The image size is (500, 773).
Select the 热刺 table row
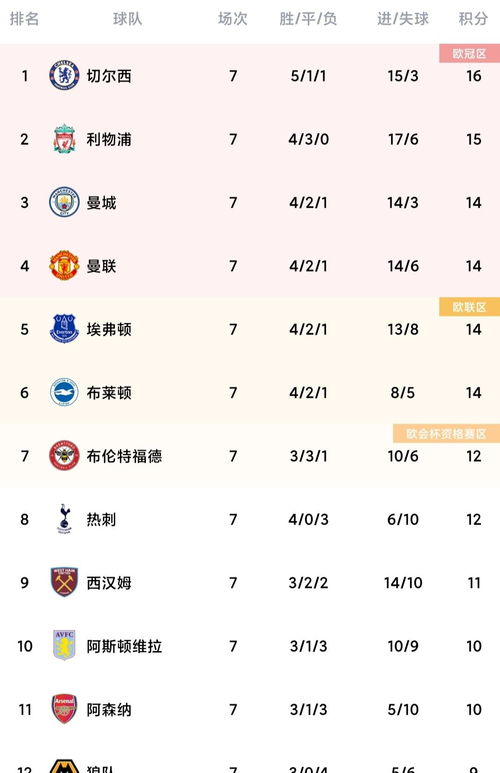point(250,519)
